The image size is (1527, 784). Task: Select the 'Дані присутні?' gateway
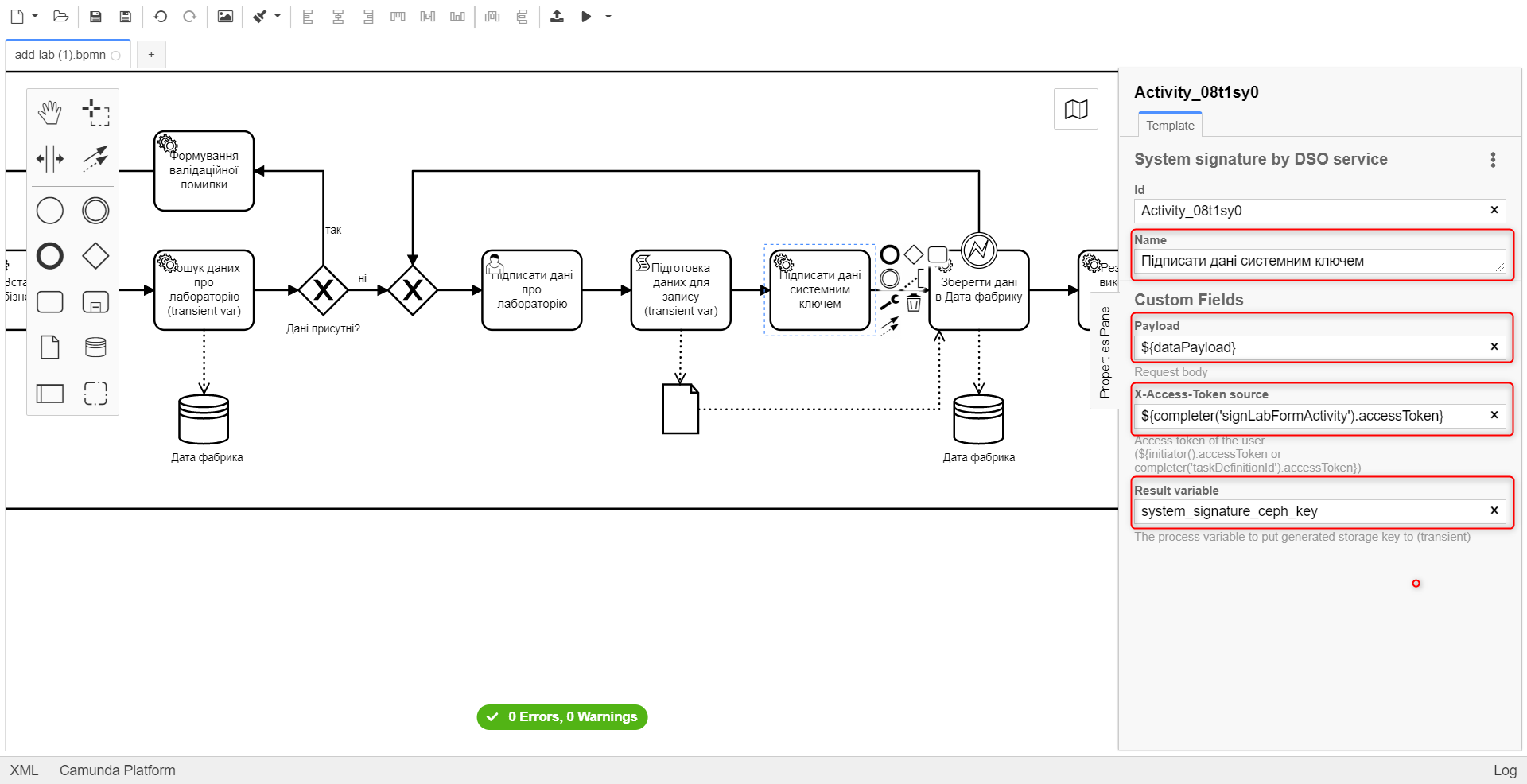point(323,290)
